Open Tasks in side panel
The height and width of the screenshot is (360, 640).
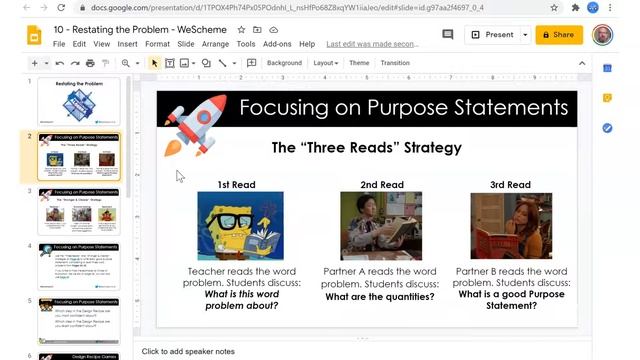click(607, 128)
